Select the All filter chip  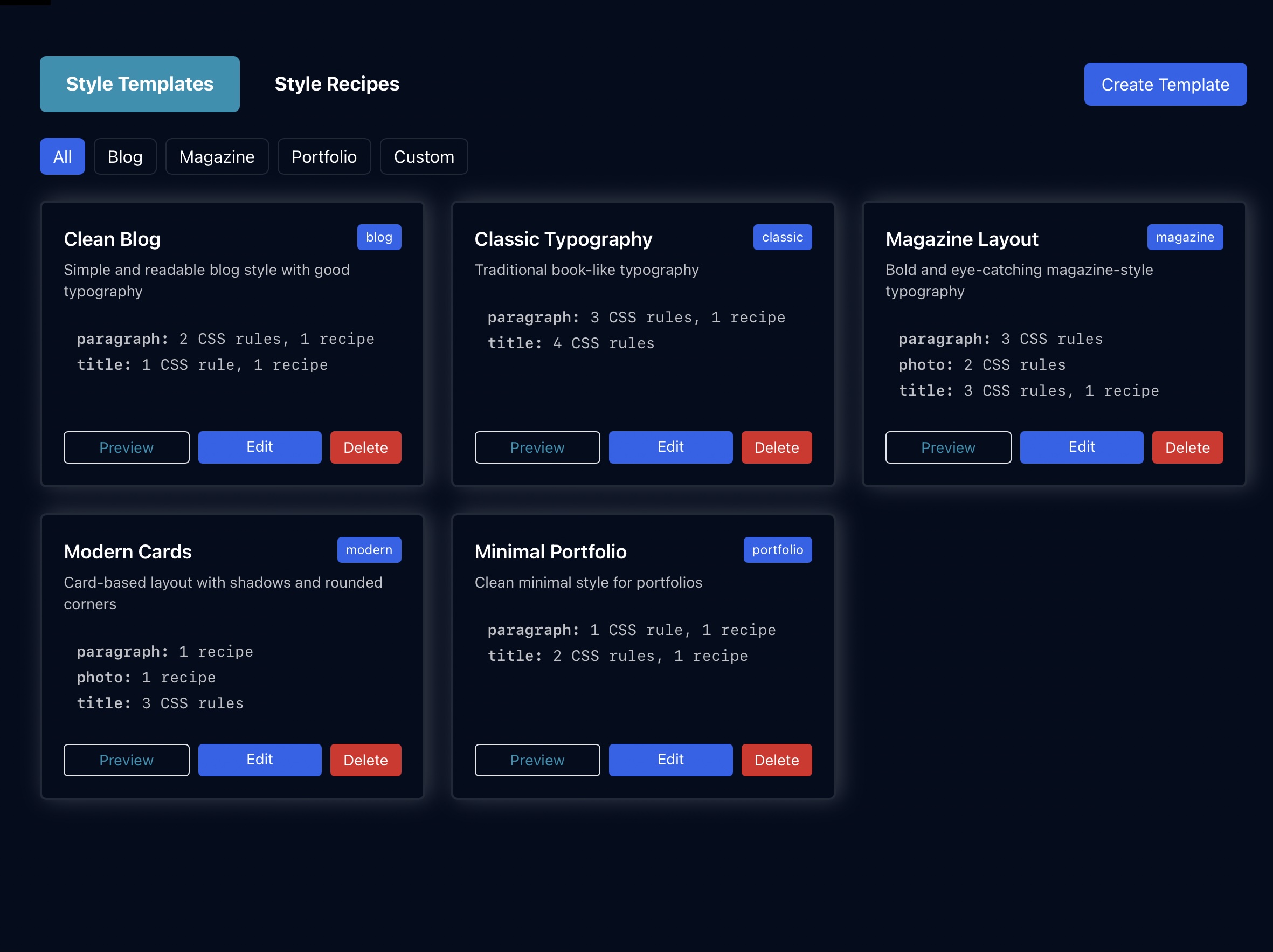click(62, 156)
